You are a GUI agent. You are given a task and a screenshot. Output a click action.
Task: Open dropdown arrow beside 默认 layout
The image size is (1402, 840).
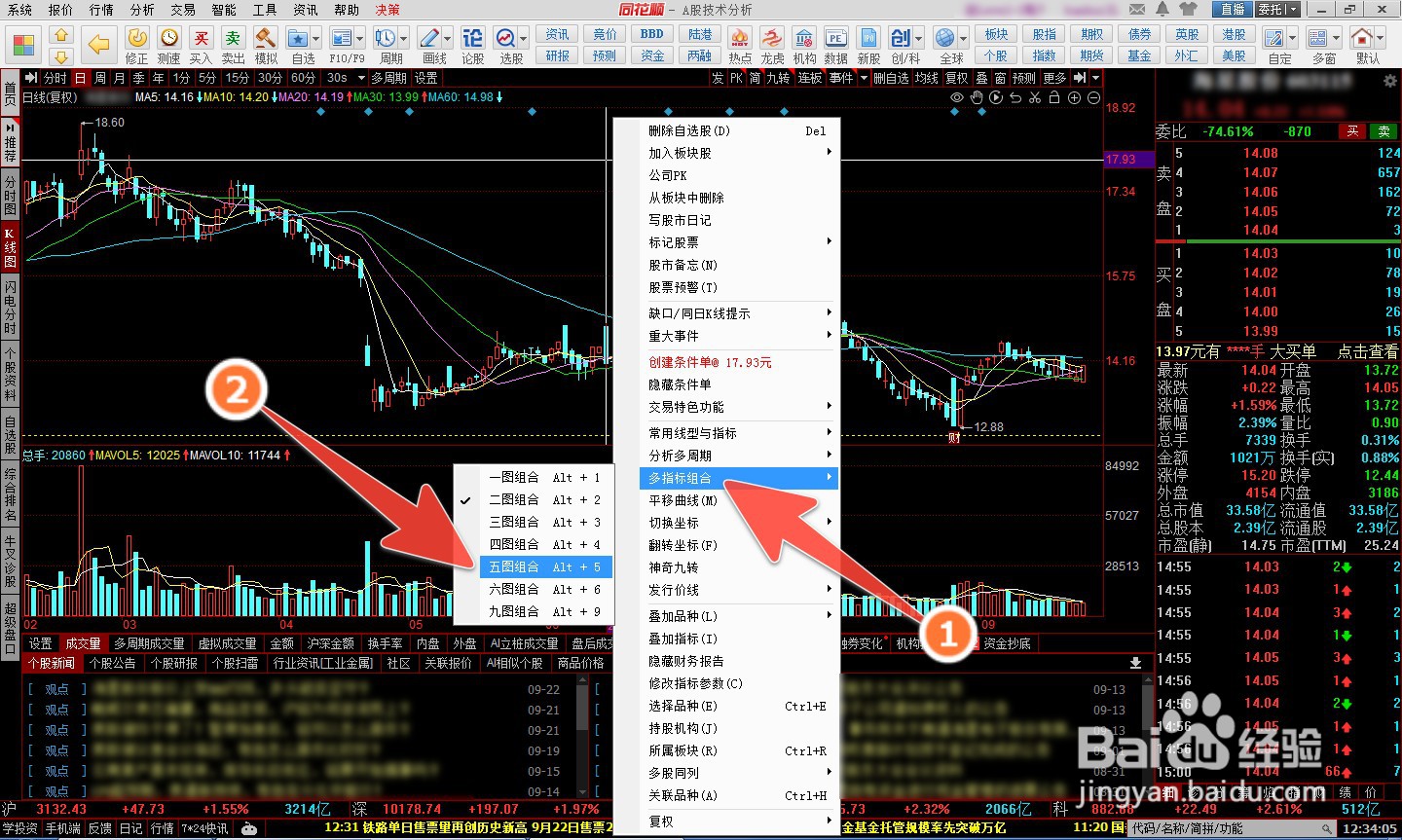[x=1383, y=38]
